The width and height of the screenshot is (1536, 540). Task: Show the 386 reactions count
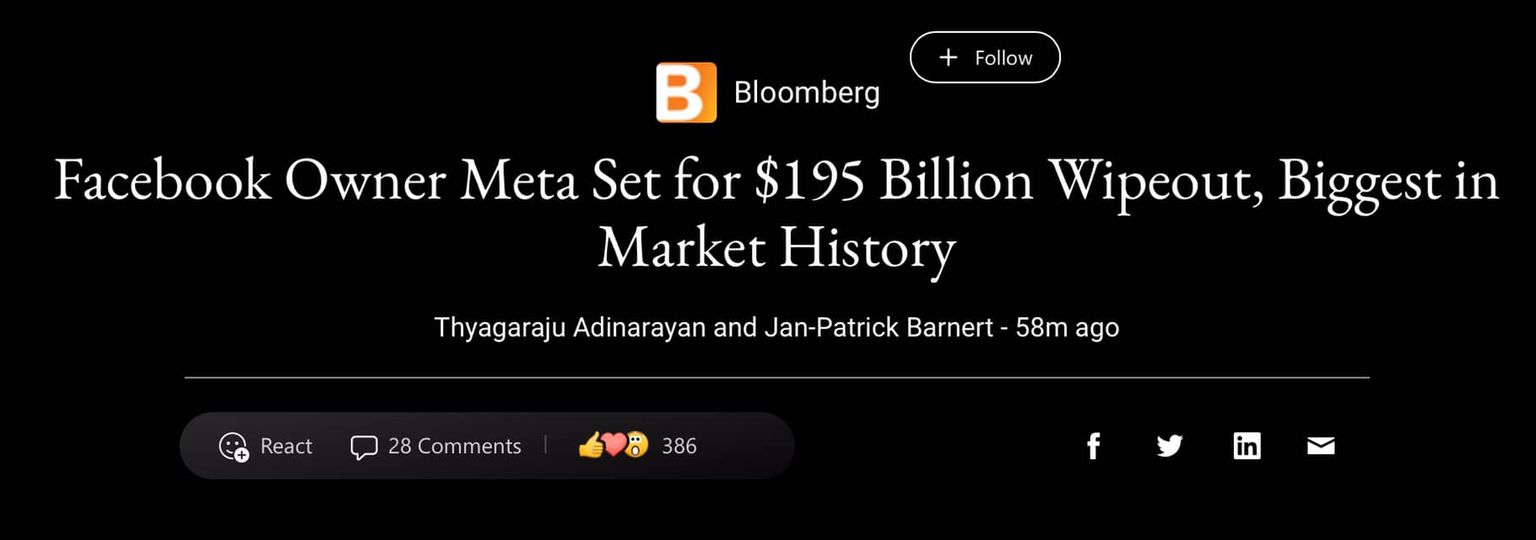click(x=679, y=446)
